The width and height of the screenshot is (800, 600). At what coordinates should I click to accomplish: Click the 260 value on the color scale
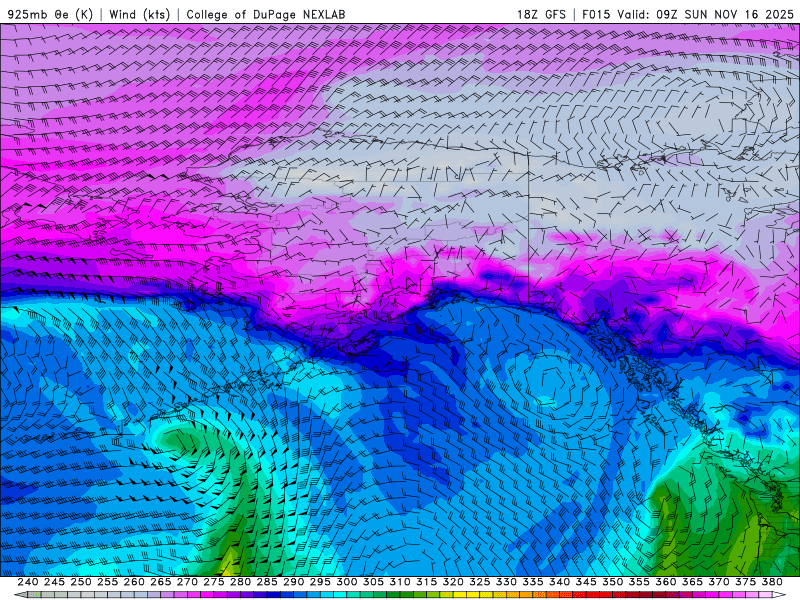134,582
